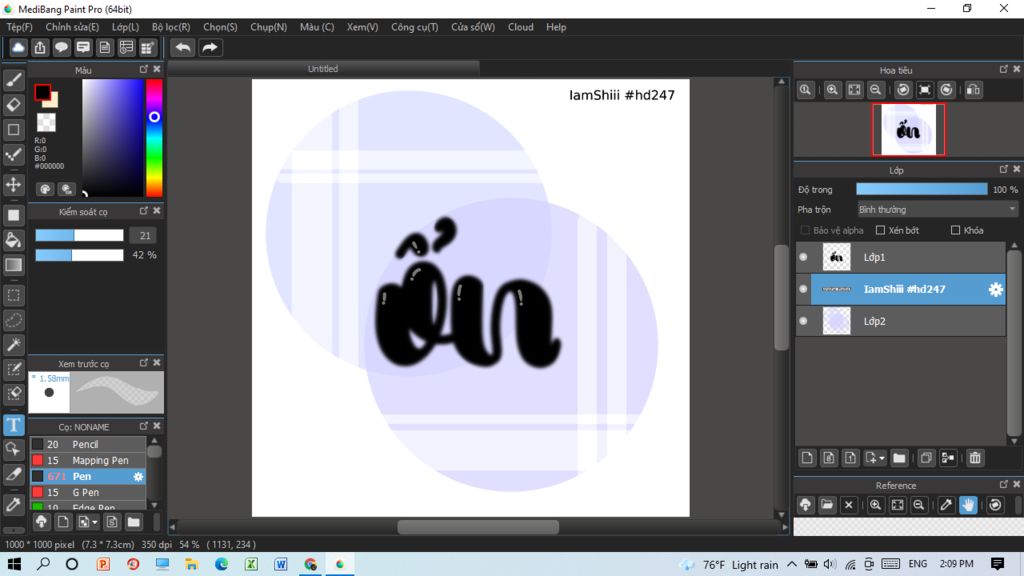Select the Text tool

tap(14, 425)
